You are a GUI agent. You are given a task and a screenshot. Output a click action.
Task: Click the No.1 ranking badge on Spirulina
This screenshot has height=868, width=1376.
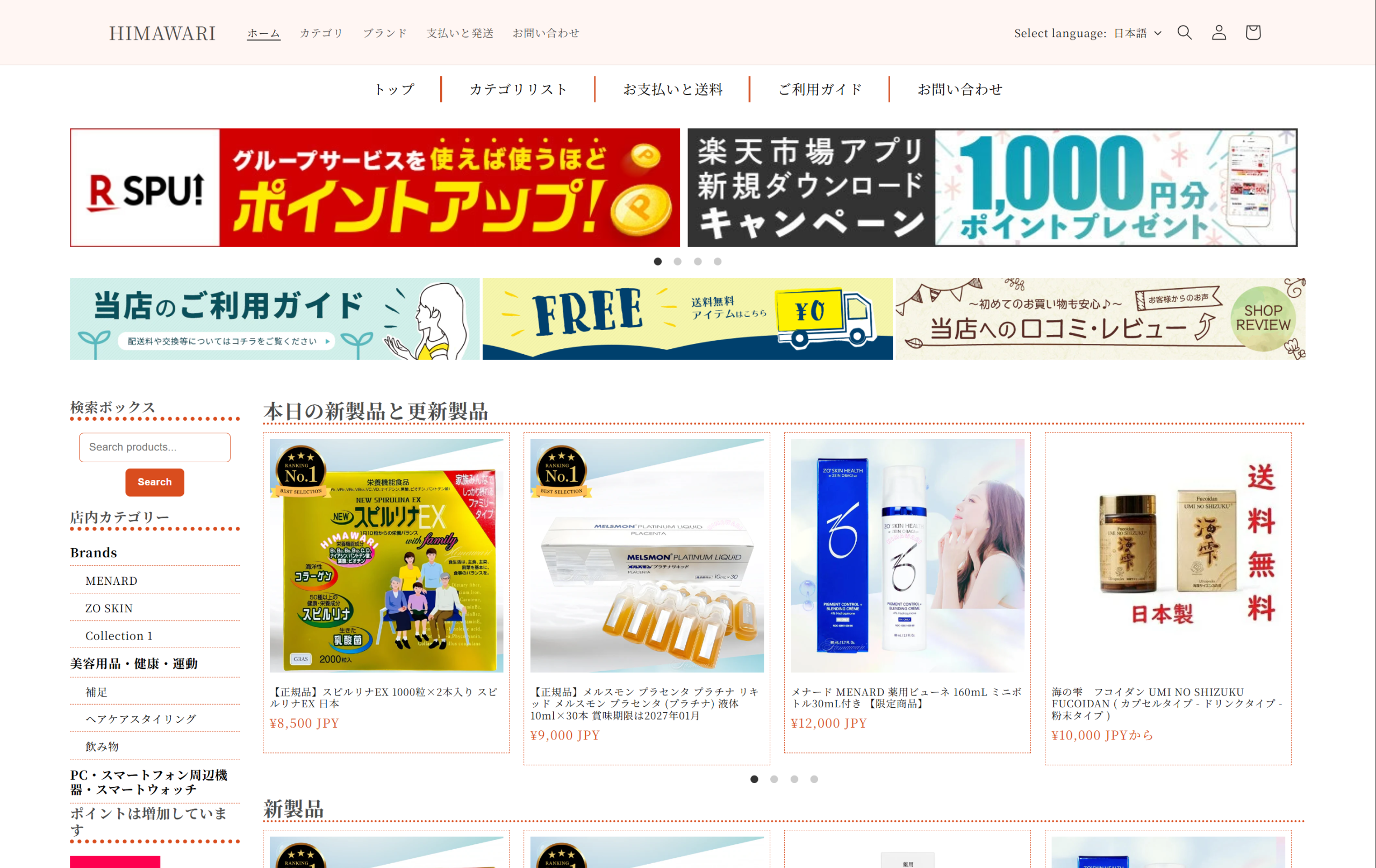[300, 471]
